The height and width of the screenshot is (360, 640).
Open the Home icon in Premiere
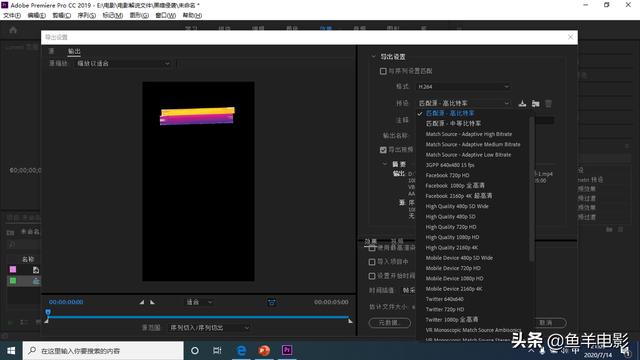pos(13,30)
